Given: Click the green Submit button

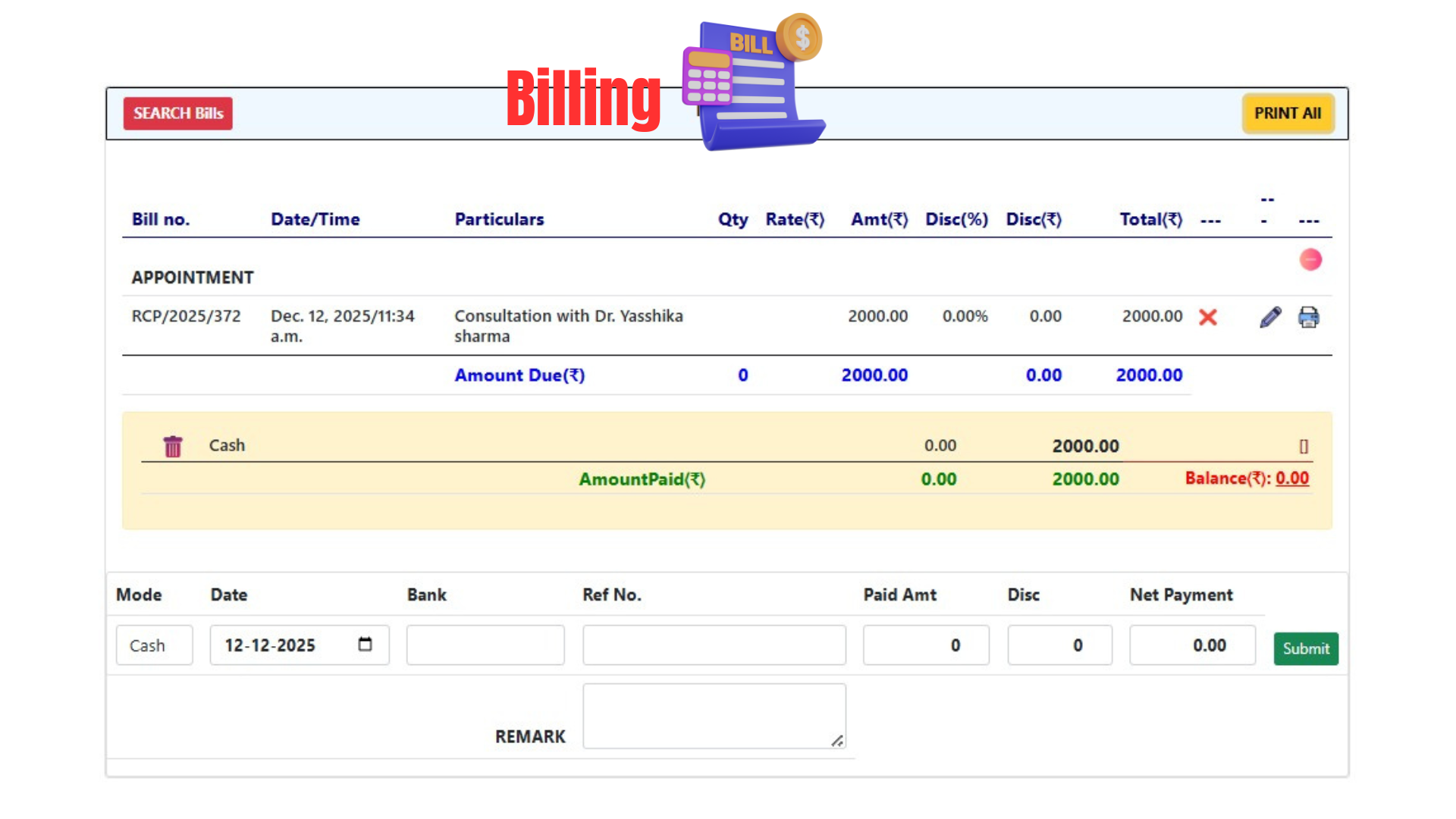Looking at the screenshot, I should click(x=1305, y=648).
